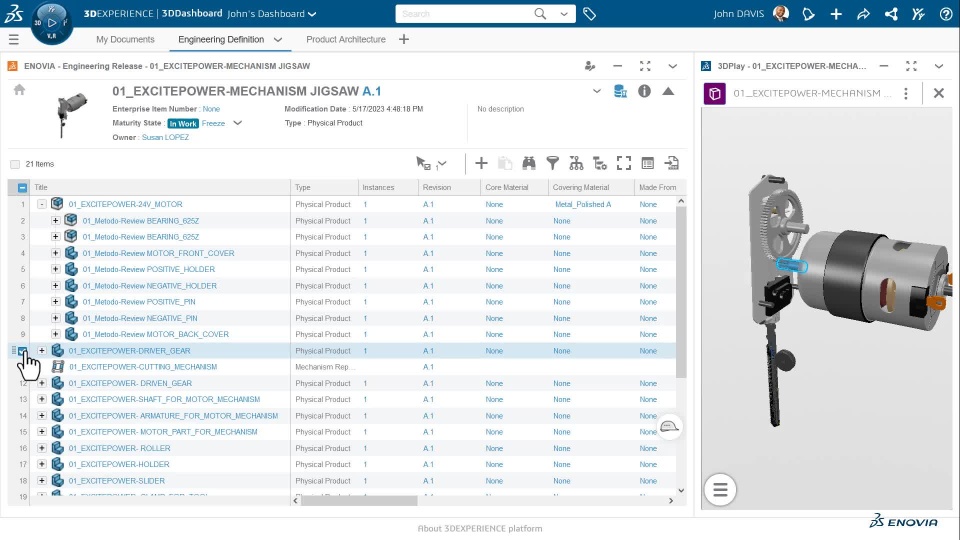Sort by the Title column header

click(41, 187)
